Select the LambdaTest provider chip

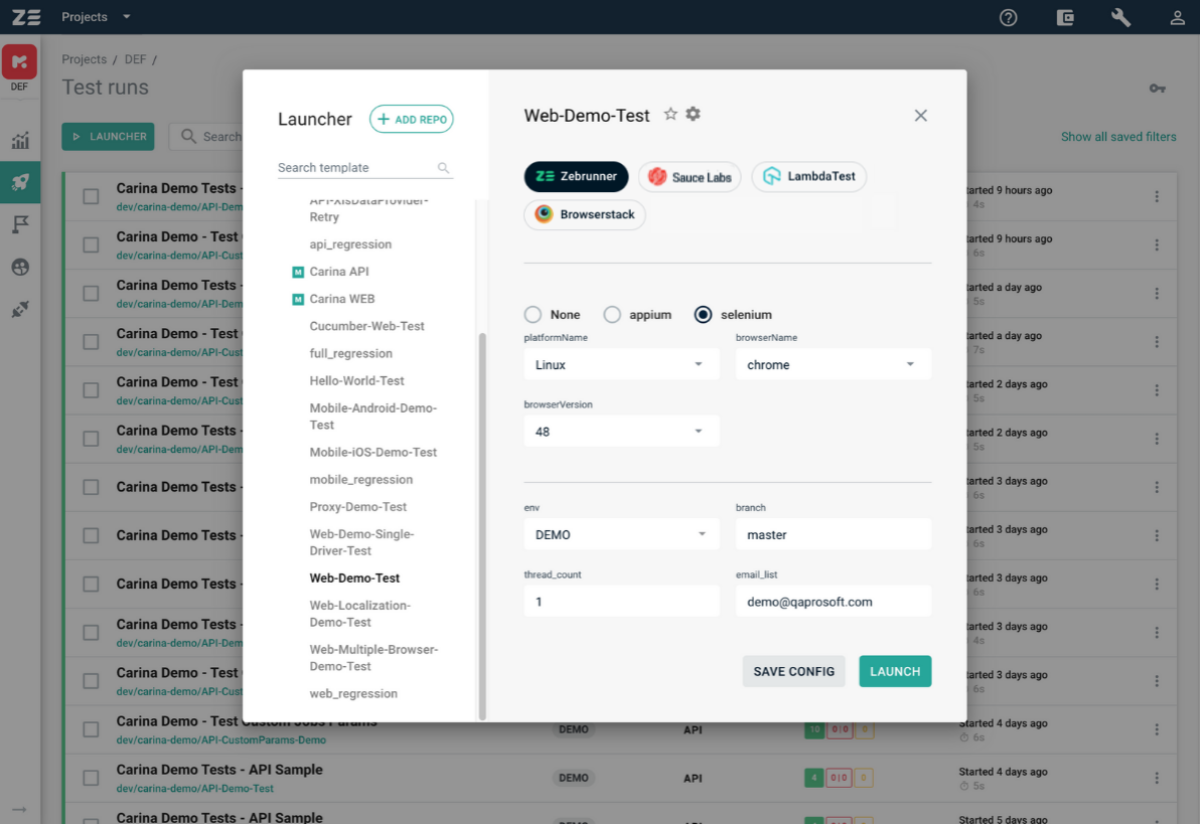point(809,177)
